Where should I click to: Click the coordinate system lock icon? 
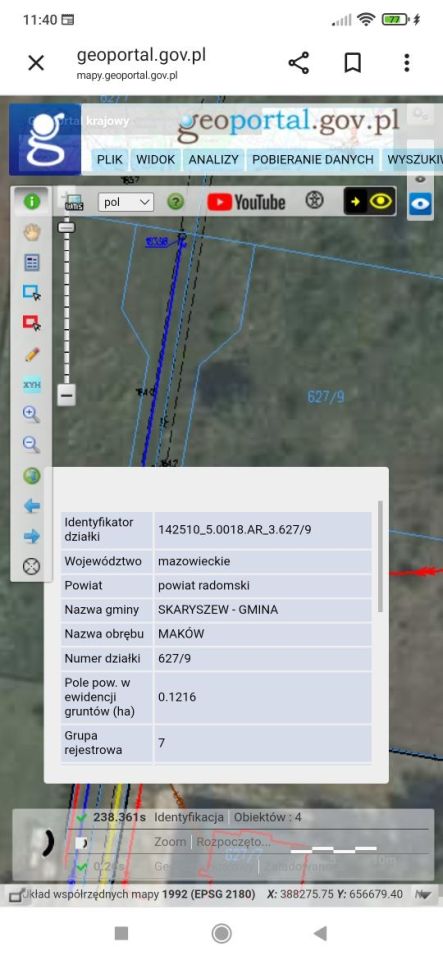point(17,894)
